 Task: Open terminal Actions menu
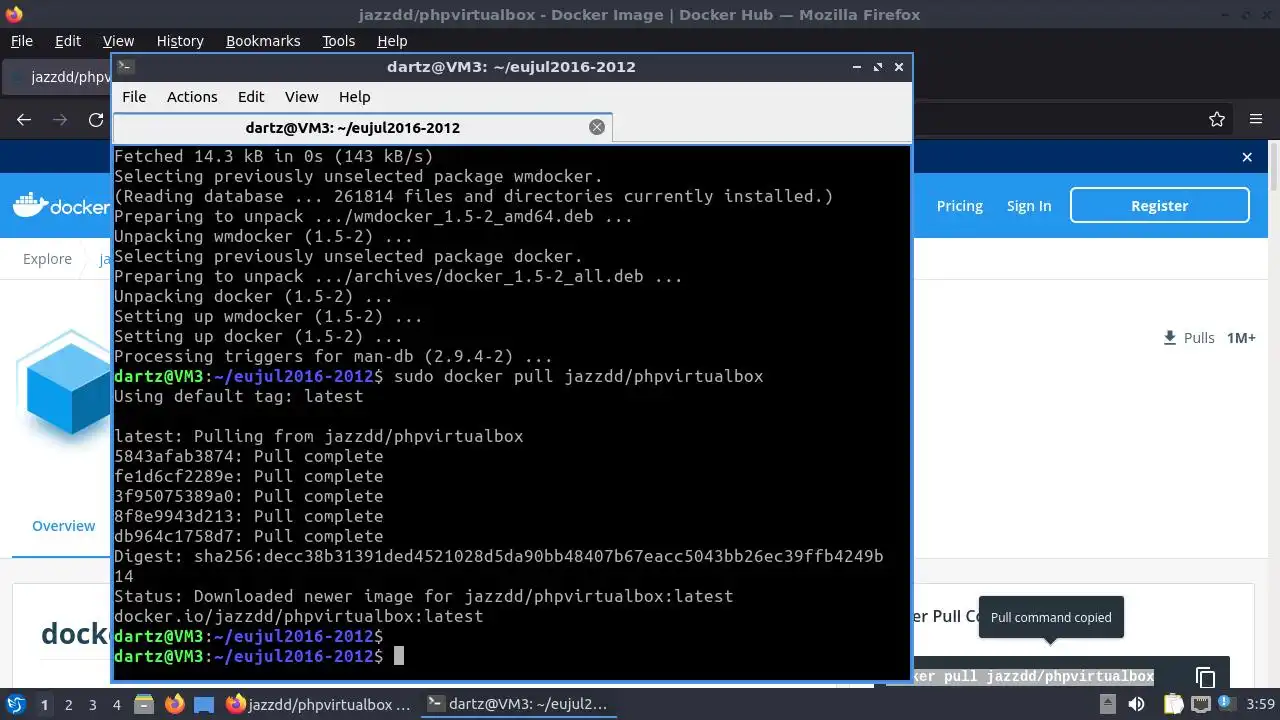192,97
